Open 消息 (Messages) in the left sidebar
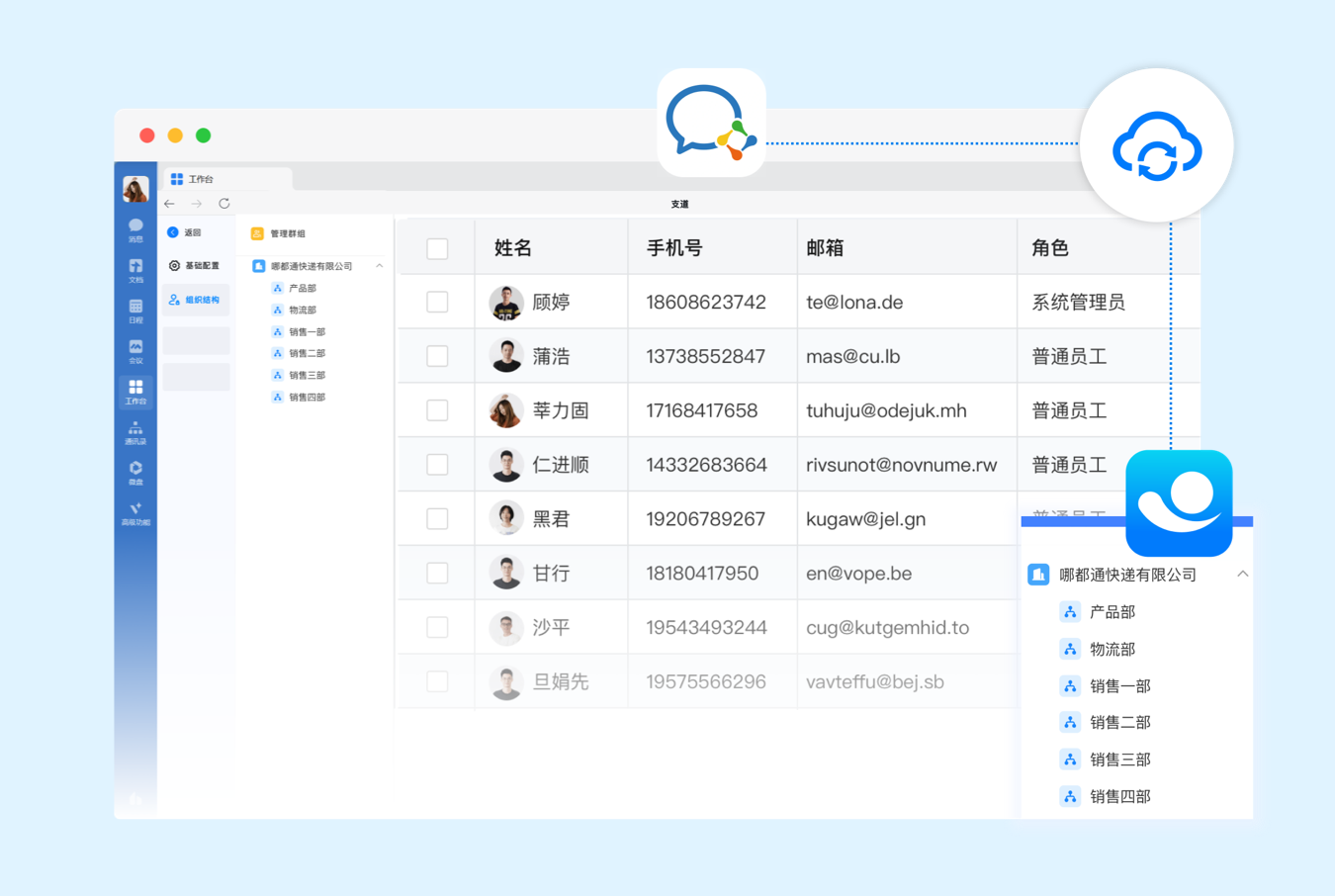Screen dimensions: 1335x896 point(135,229)
